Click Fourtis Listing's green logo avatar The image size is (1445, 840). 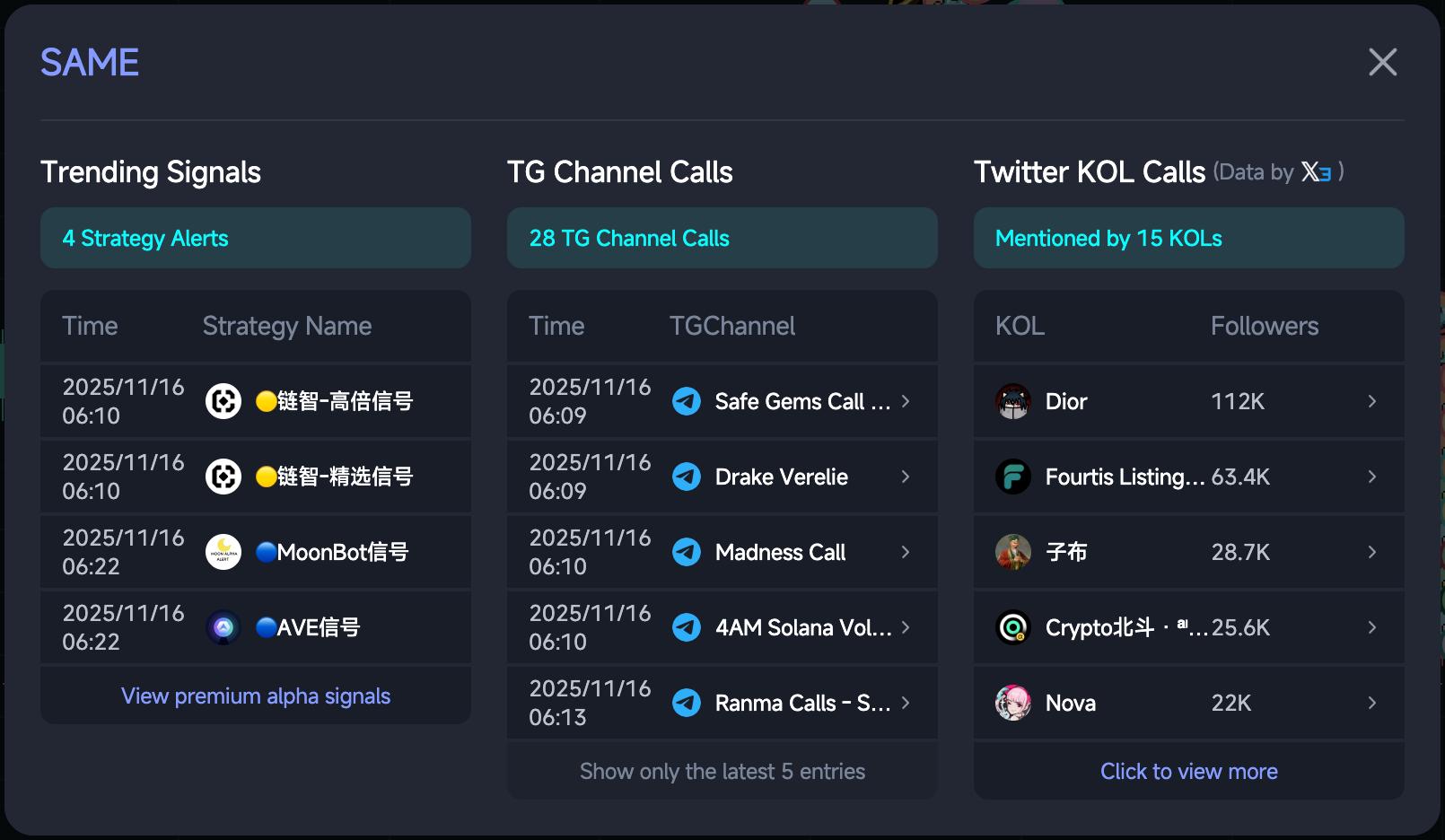(x=1013, y=477)
